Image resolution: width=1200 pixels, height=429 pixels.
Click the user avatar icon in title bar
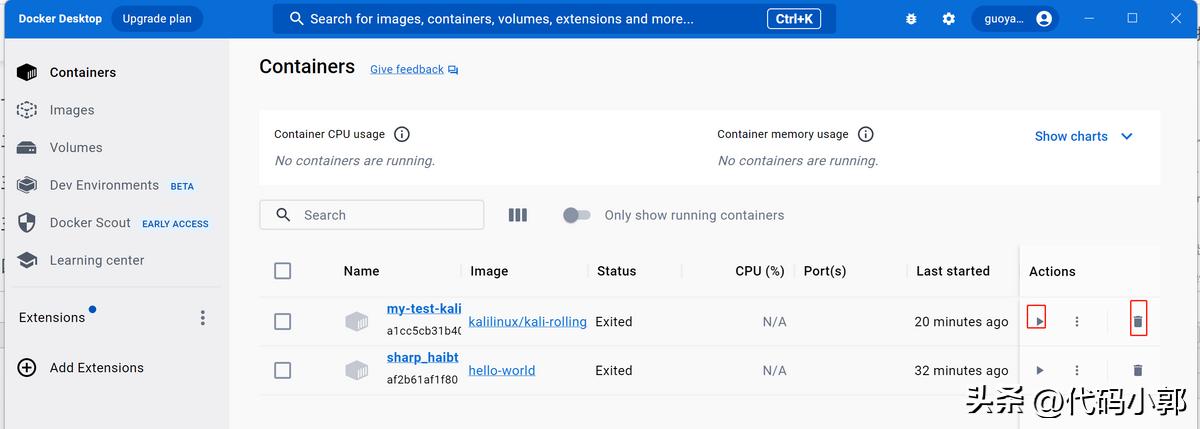(1044, 18)
